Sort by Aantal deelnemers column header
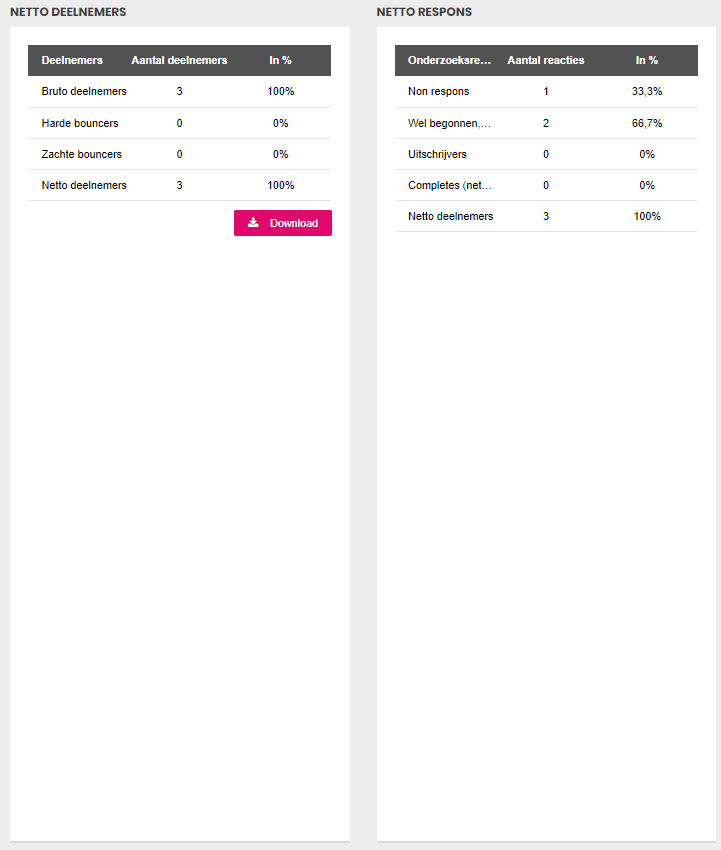Image resolution: width=721 pixels, height=850 pixels. pyautogui.click(x=179, y=60)
